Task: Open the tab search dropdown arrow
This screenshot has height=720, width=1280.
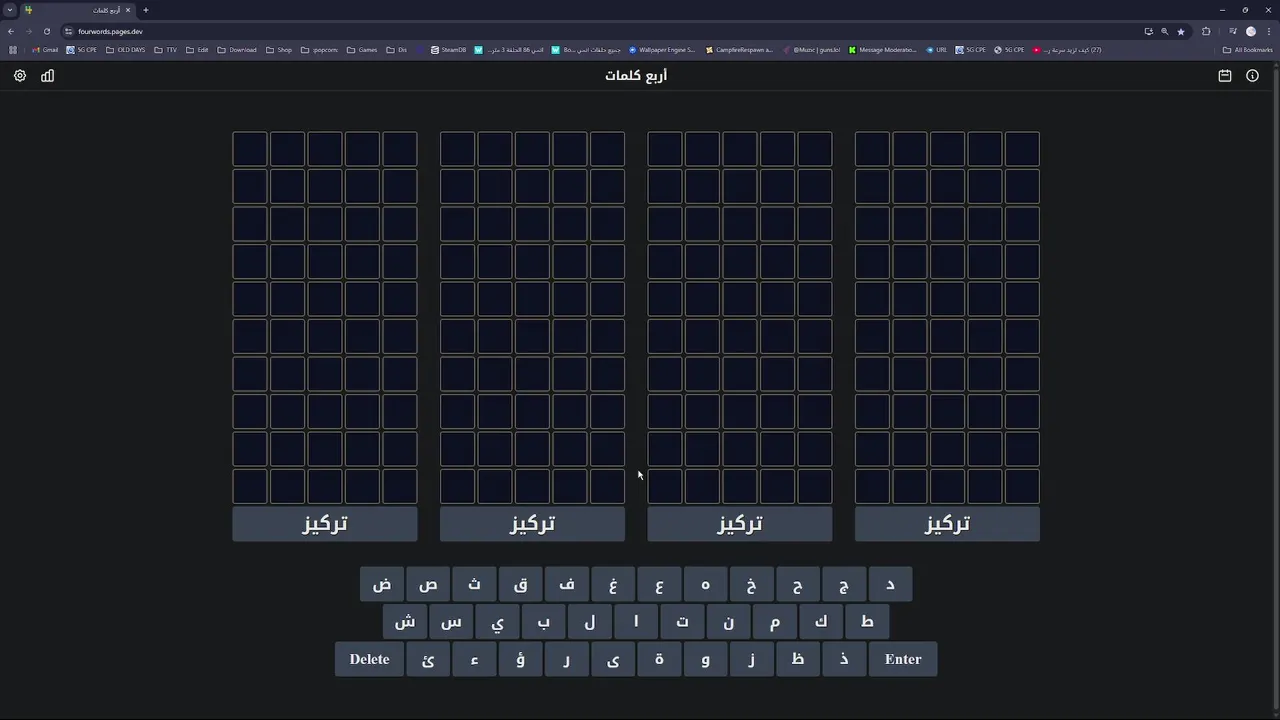Action: point(10,10)
